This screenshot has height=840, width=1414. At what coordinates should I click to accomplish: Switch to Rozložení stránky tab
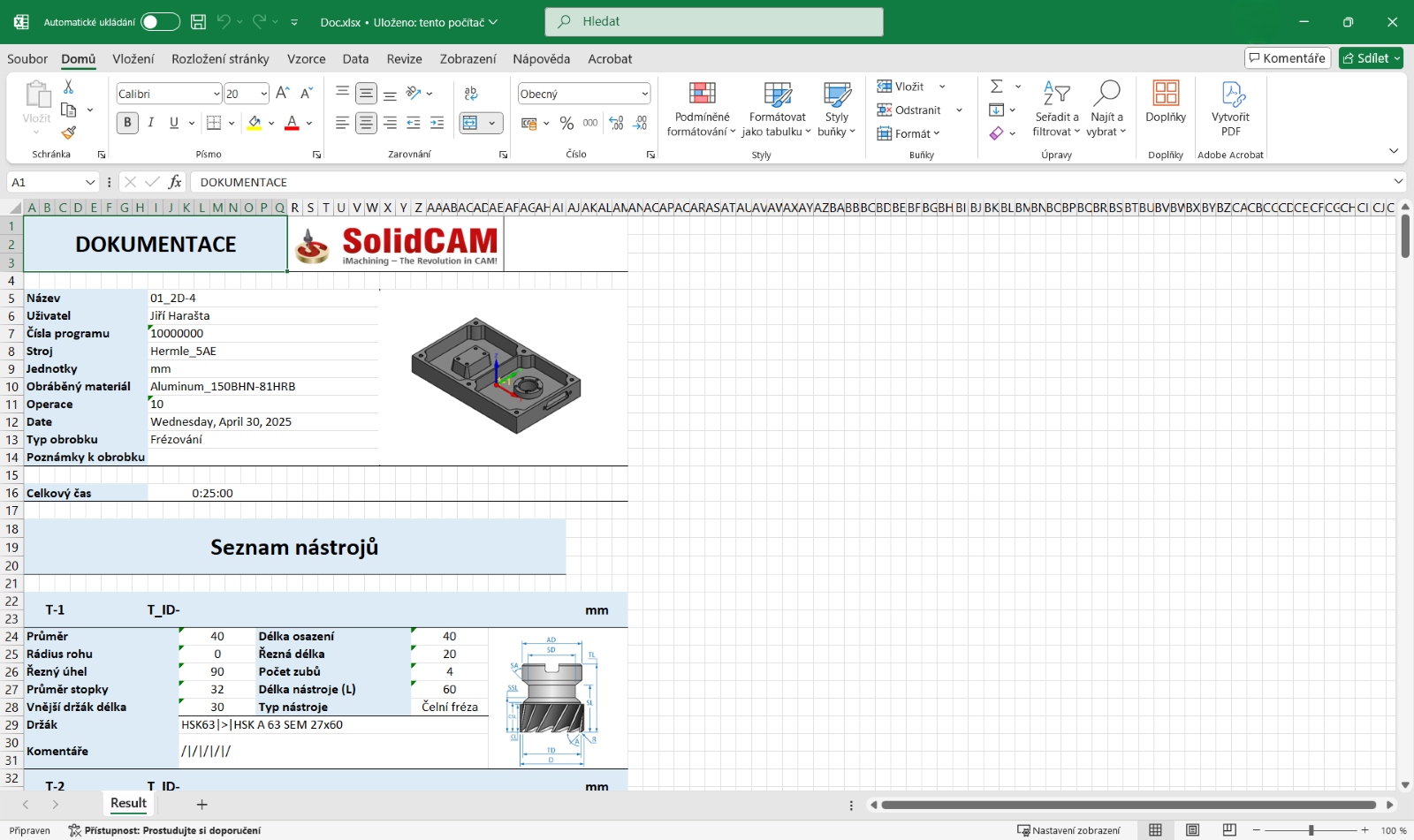(x=220, y=58)
